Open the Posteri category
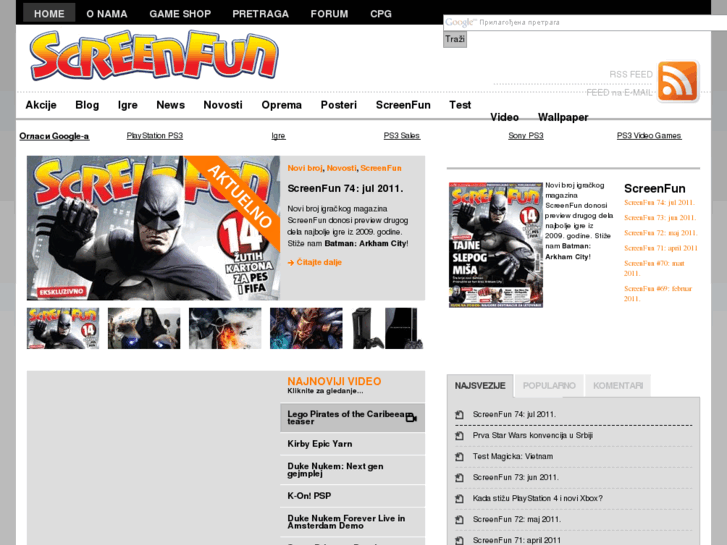The image size is (727, 545). point(338,105)
